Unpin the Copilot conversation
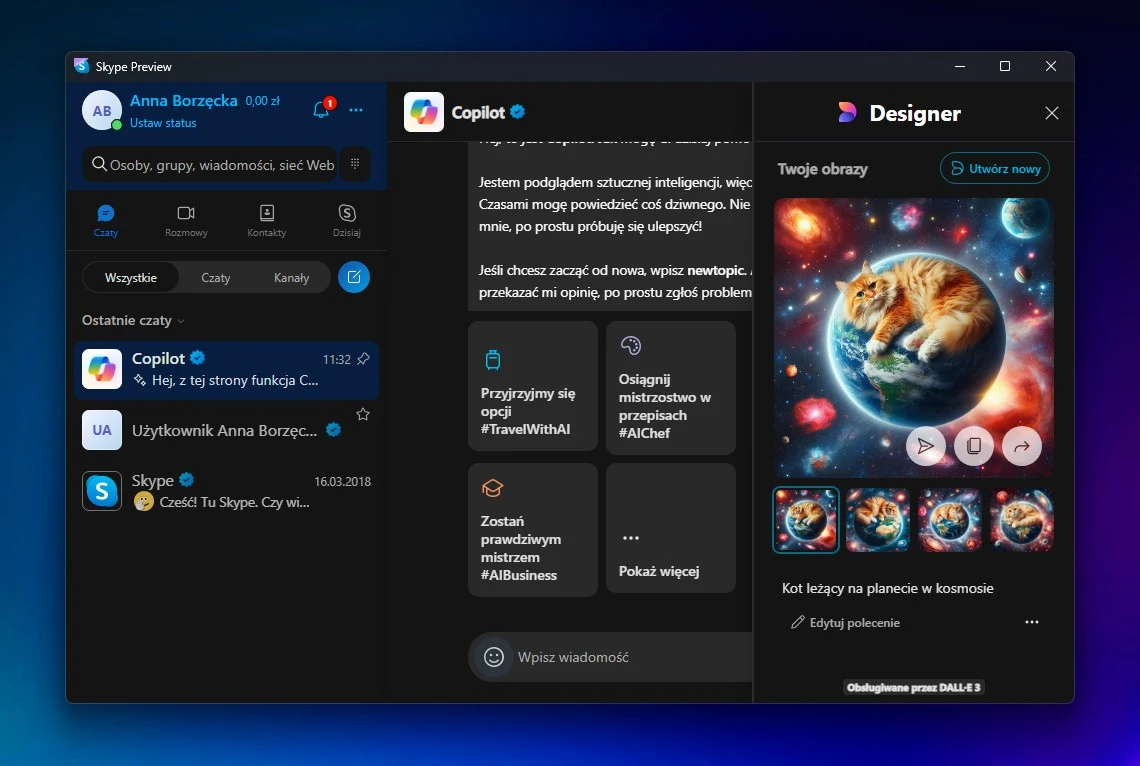The image size is (1140, 766). pos(362,357)
